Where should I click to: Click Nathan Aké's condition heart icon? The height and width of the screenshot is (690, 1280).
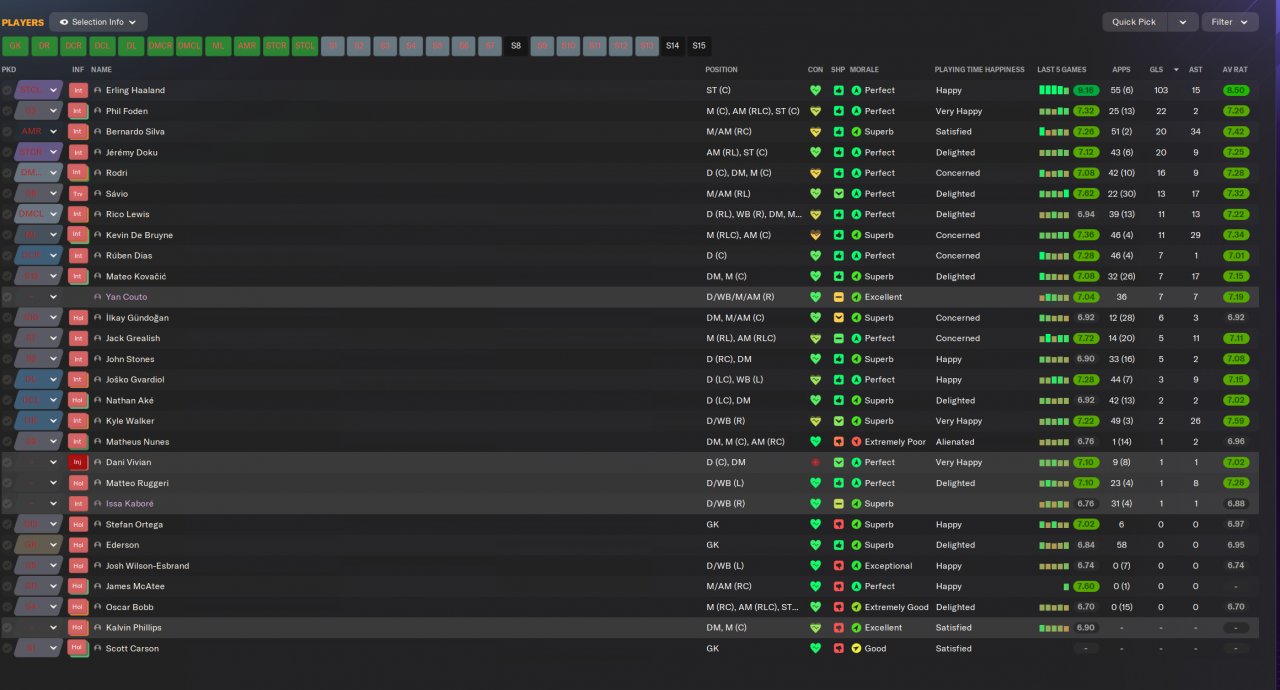[815, 400]
